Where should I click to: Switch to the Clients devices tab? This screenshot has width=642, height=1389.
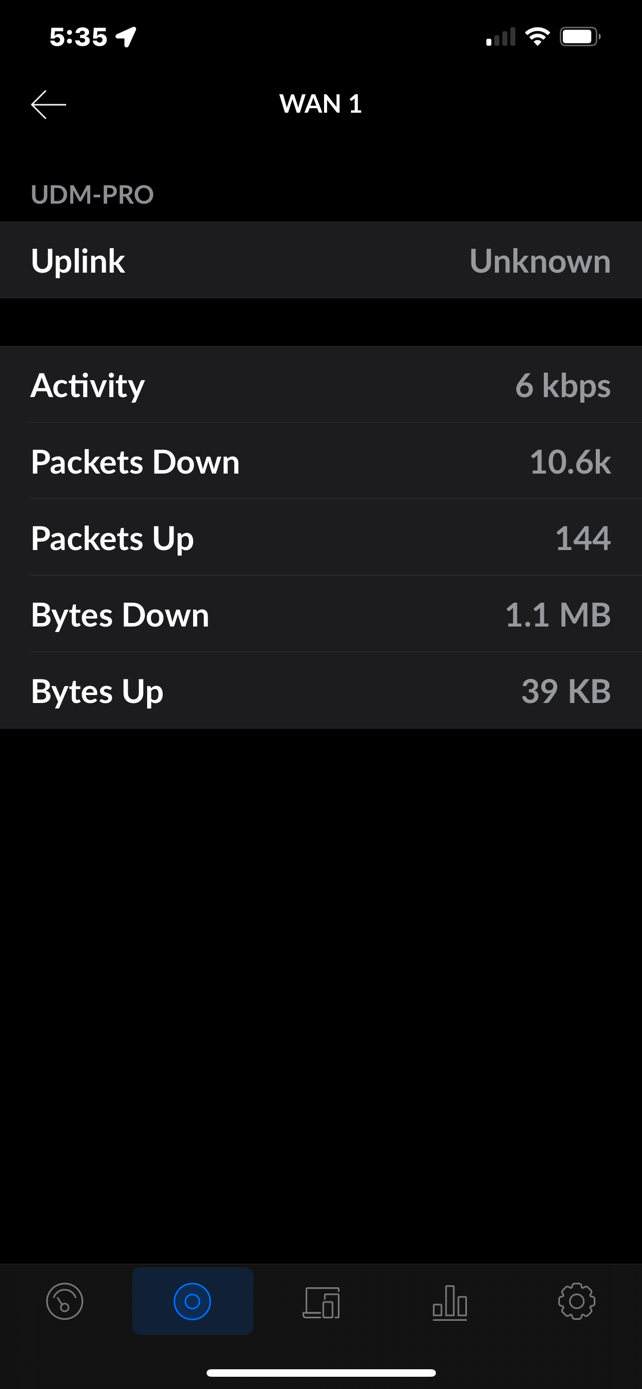pyautogui.click(x=321, y=1302)
